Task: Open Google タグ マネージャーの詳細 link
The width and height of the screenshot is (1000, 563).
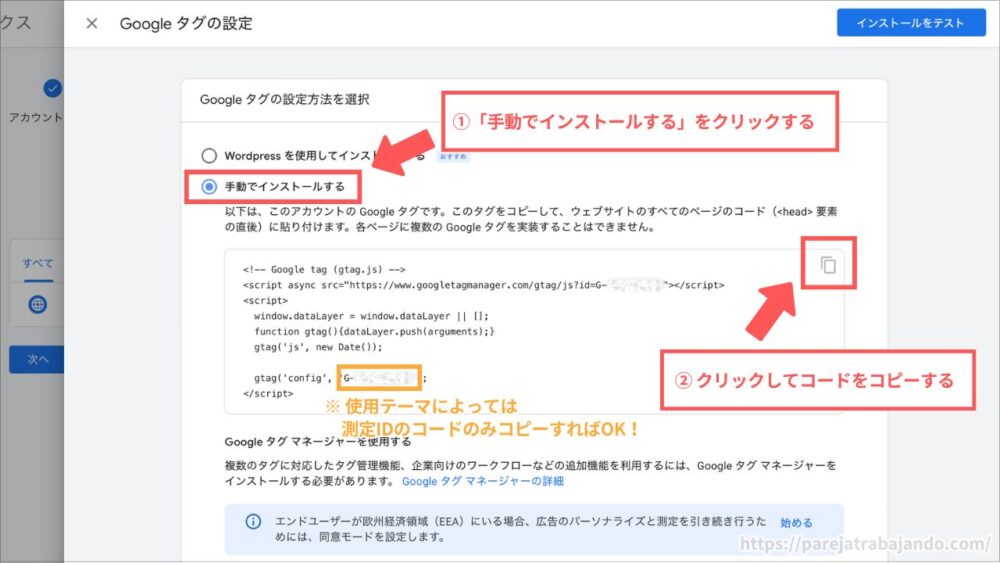Action: tap(483, 481)
